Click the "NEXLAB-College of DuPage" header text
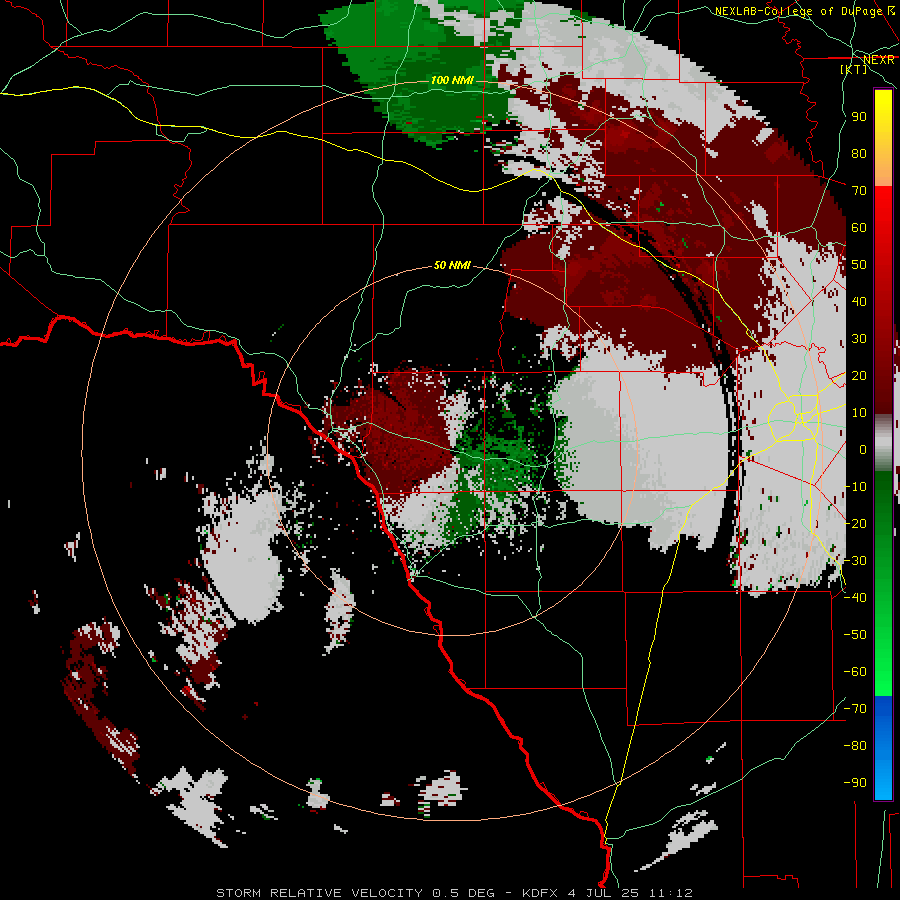 [x=798, y=11]
